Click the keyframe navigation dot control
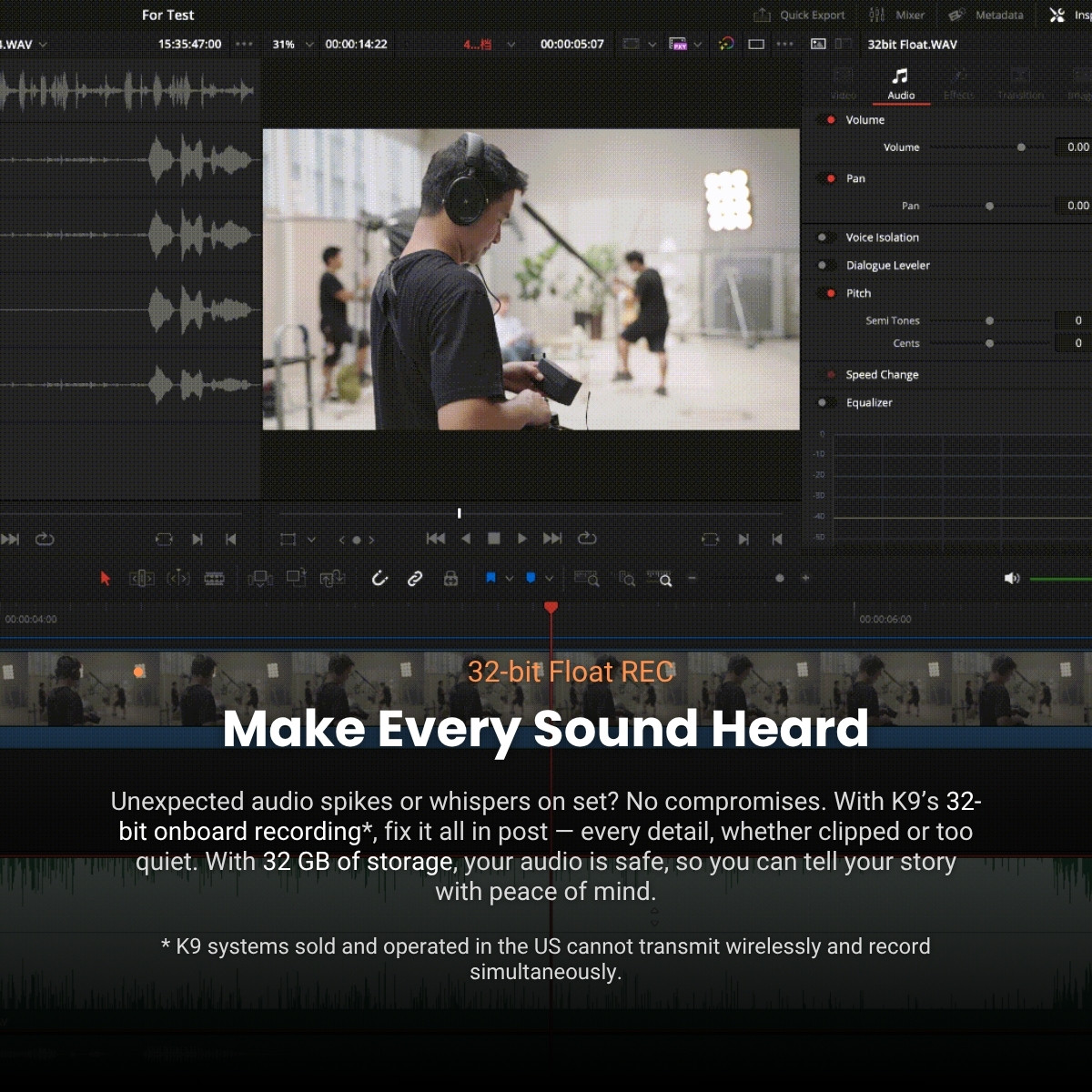 pos(357,540)
